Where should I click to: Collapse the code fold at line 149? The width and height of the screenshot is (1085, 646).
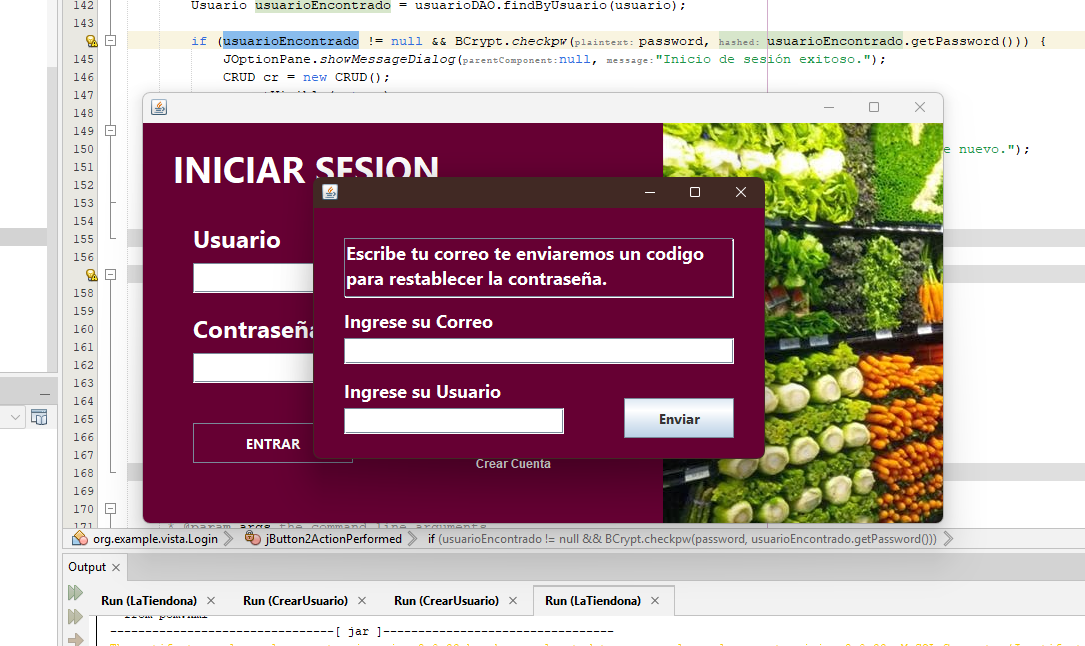(x=110, y=131)
